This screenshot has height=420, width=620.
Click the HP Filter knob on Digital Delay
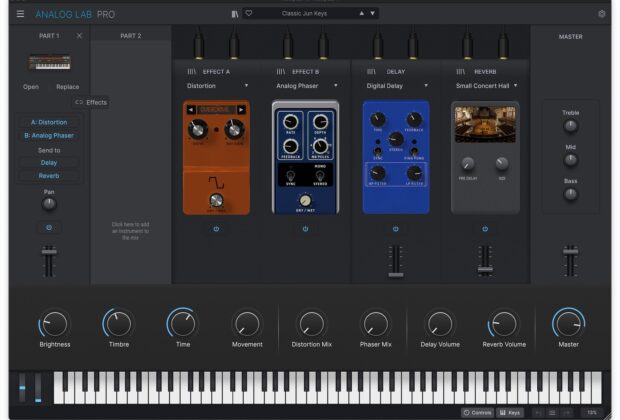378,173
